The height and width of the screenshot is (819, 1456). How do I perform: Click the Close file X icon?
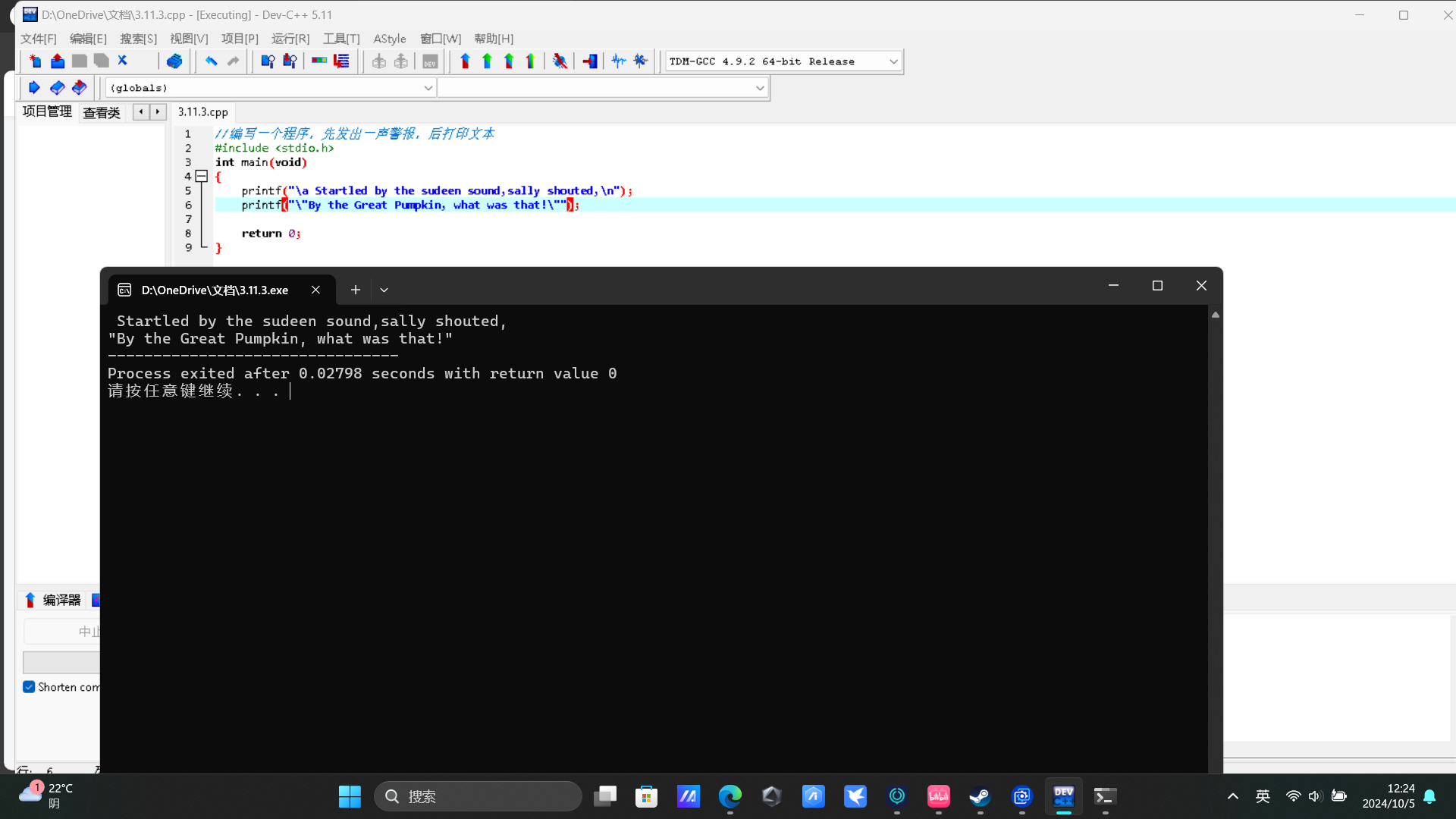123,61
